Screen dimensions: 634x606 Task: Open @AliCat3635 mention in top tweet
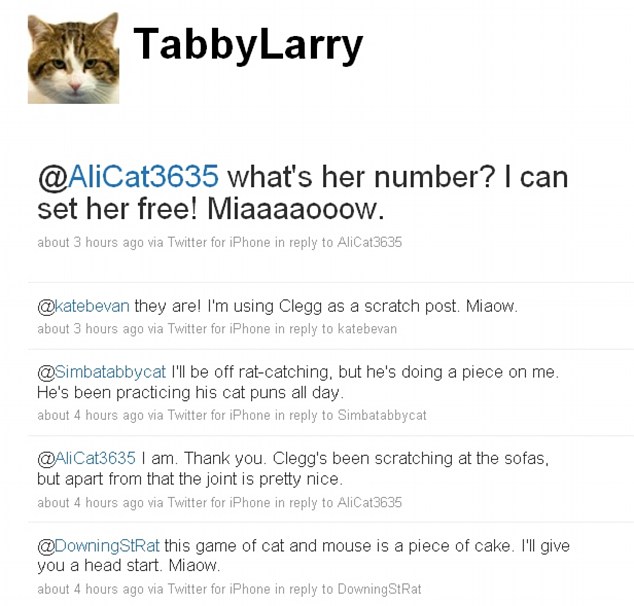point(128,177)
